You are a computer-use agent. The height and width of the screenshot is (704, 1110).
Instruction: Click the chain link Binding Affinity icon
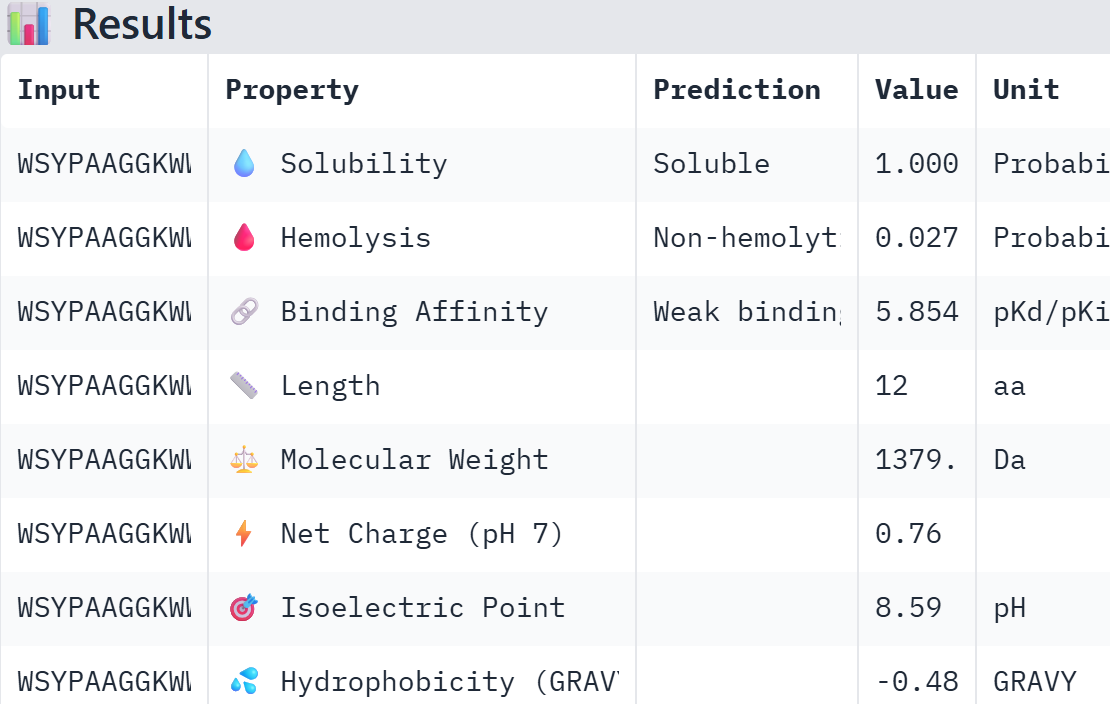click(x=244, y=312)
